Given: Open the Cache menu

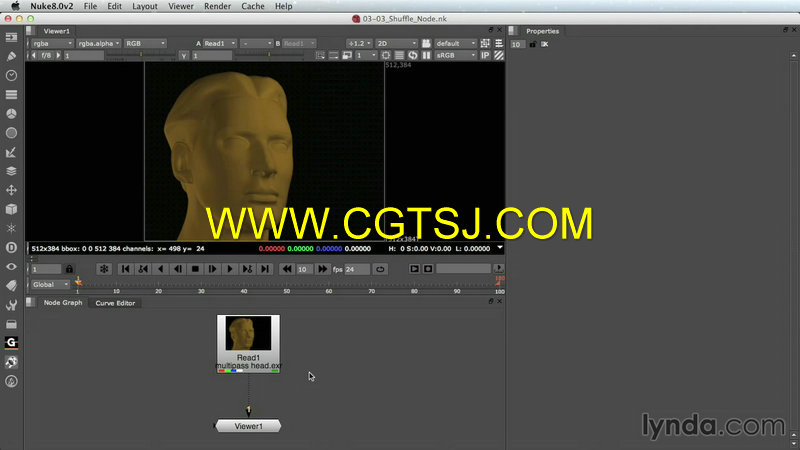Looking at the screenshot, I should [x=253, y=6].
